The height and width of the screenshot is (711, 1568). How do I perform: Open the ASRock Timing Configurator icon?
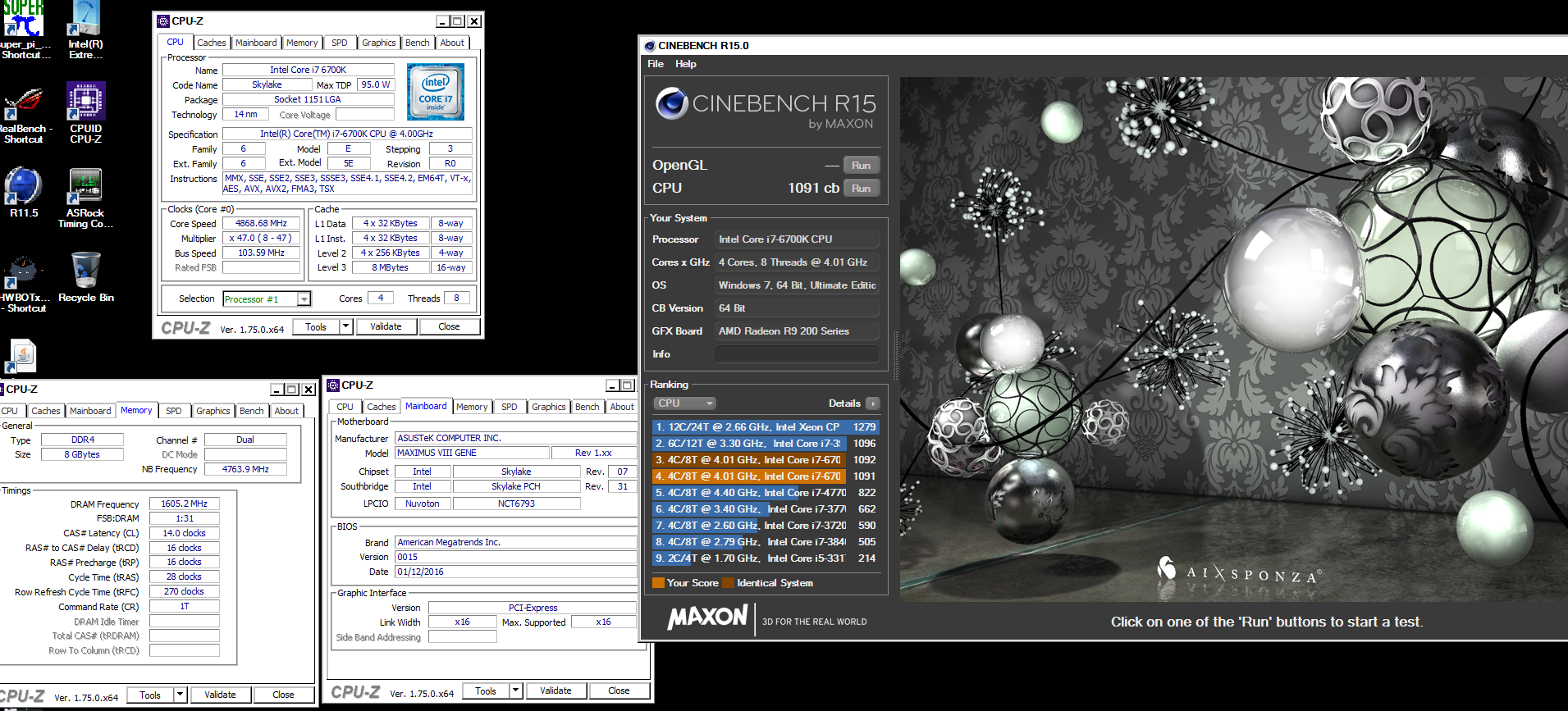85,198
